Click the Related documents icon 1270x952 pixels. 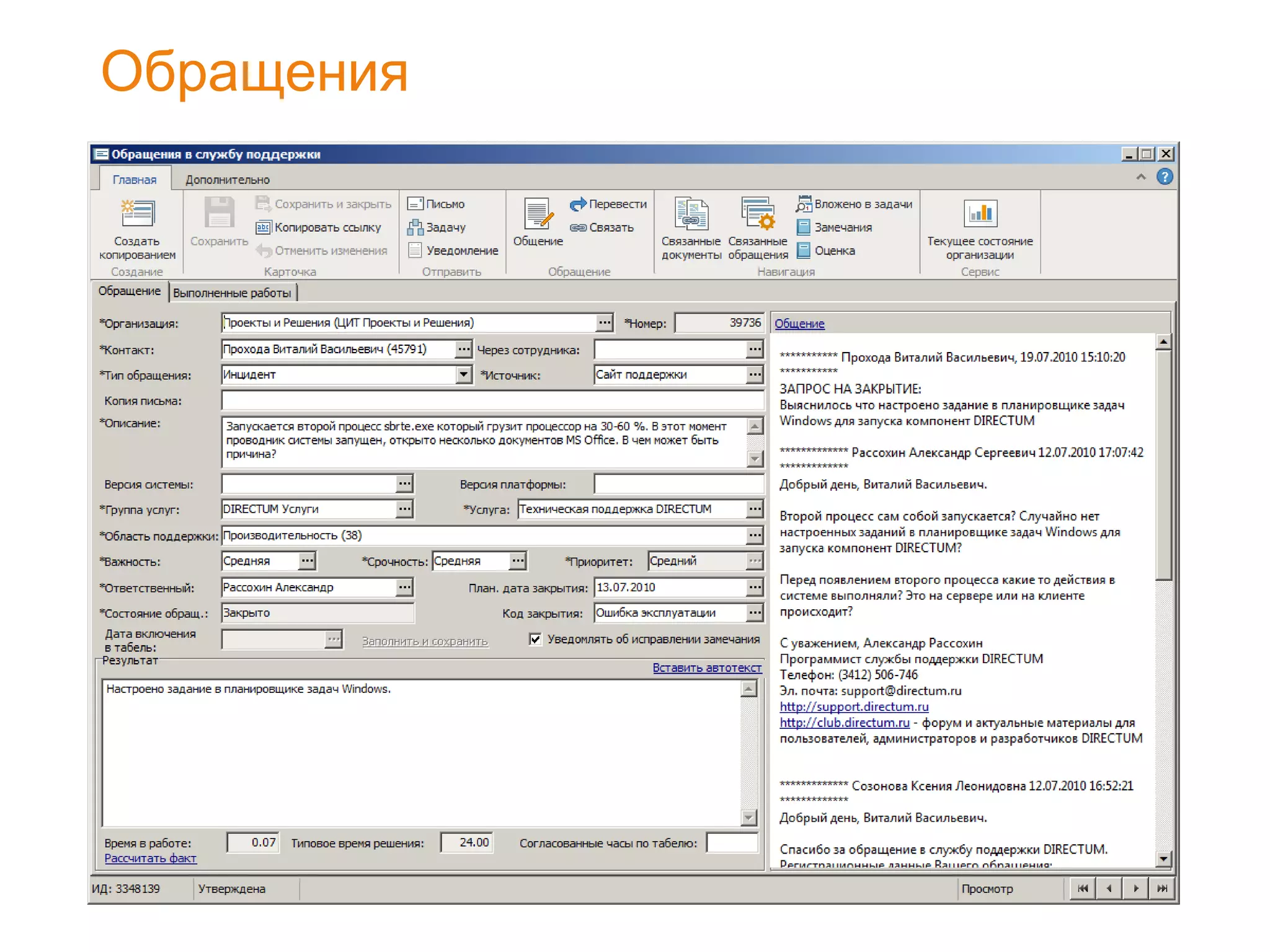coord(691,215)
